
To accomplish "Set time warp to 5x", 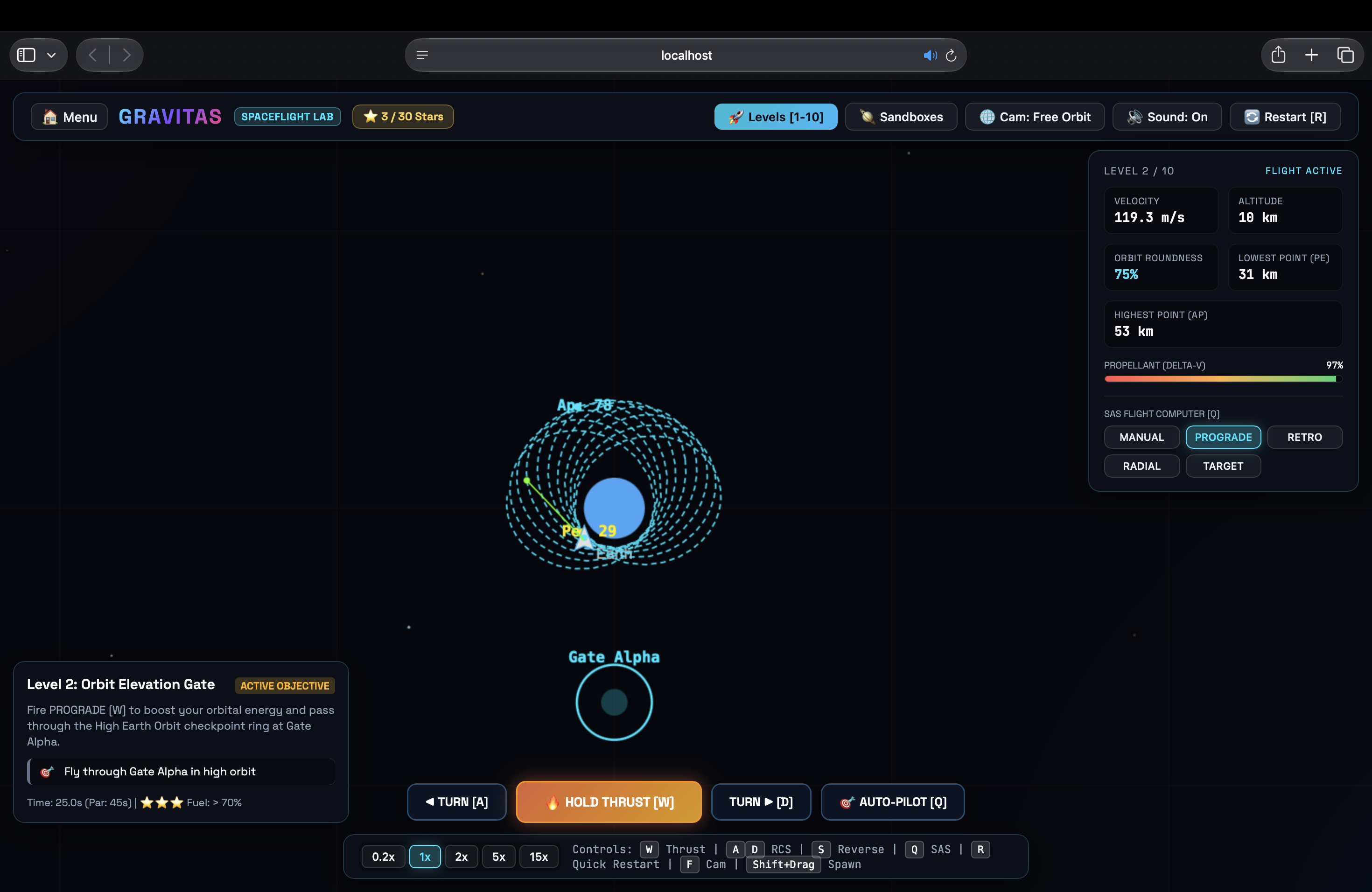I will pyautogui.click(x=499, y=857).
